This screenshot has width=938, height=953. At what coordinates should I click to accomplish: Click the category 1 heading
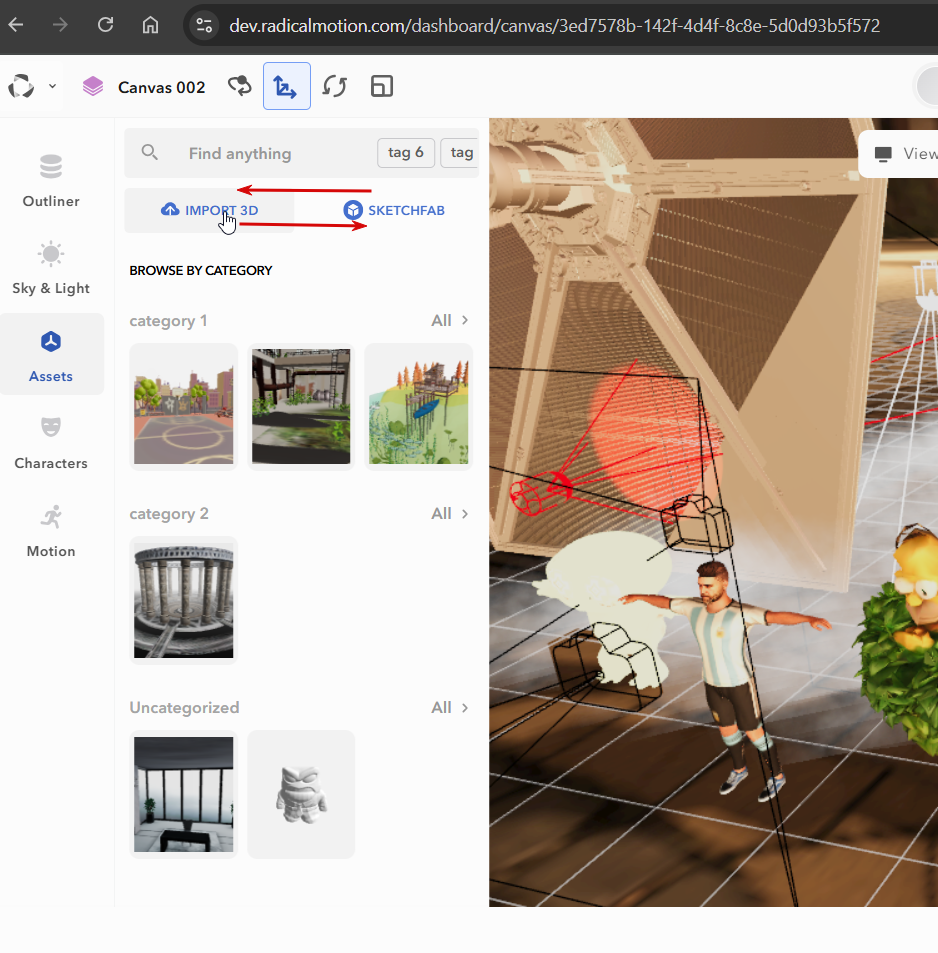point(168,320)
